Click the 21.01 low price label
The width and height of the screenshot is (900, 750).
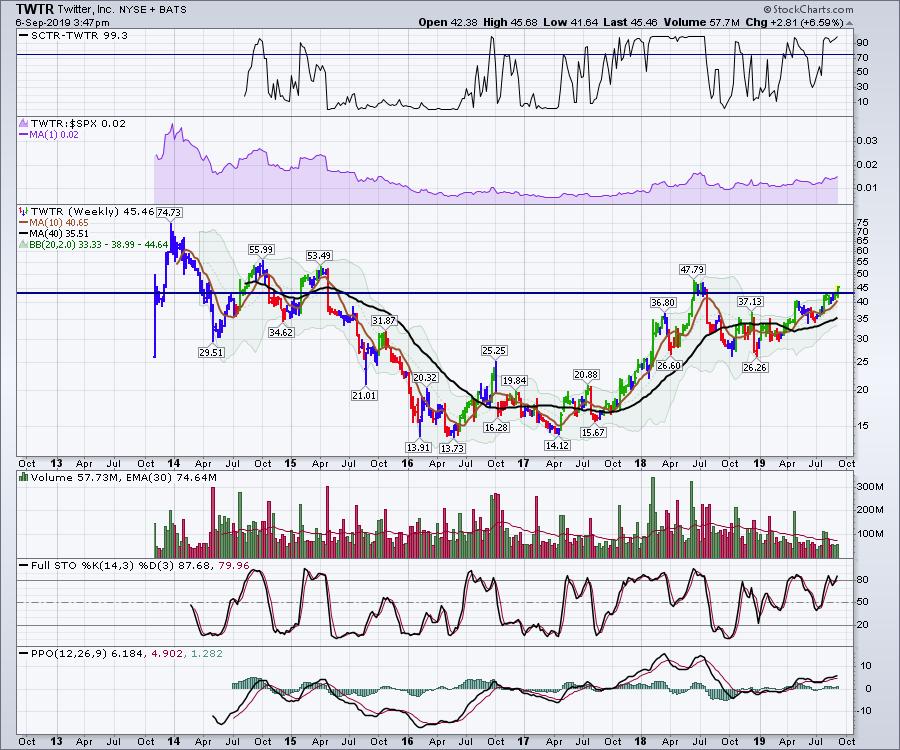(364, 395)
